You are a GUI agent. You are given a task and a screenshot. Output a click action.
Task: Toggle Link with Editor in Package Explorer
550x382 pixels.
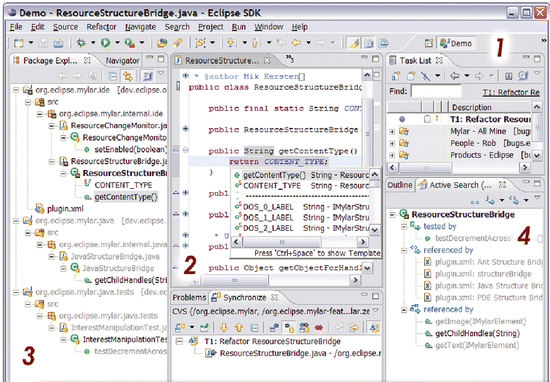coord(127,76)
